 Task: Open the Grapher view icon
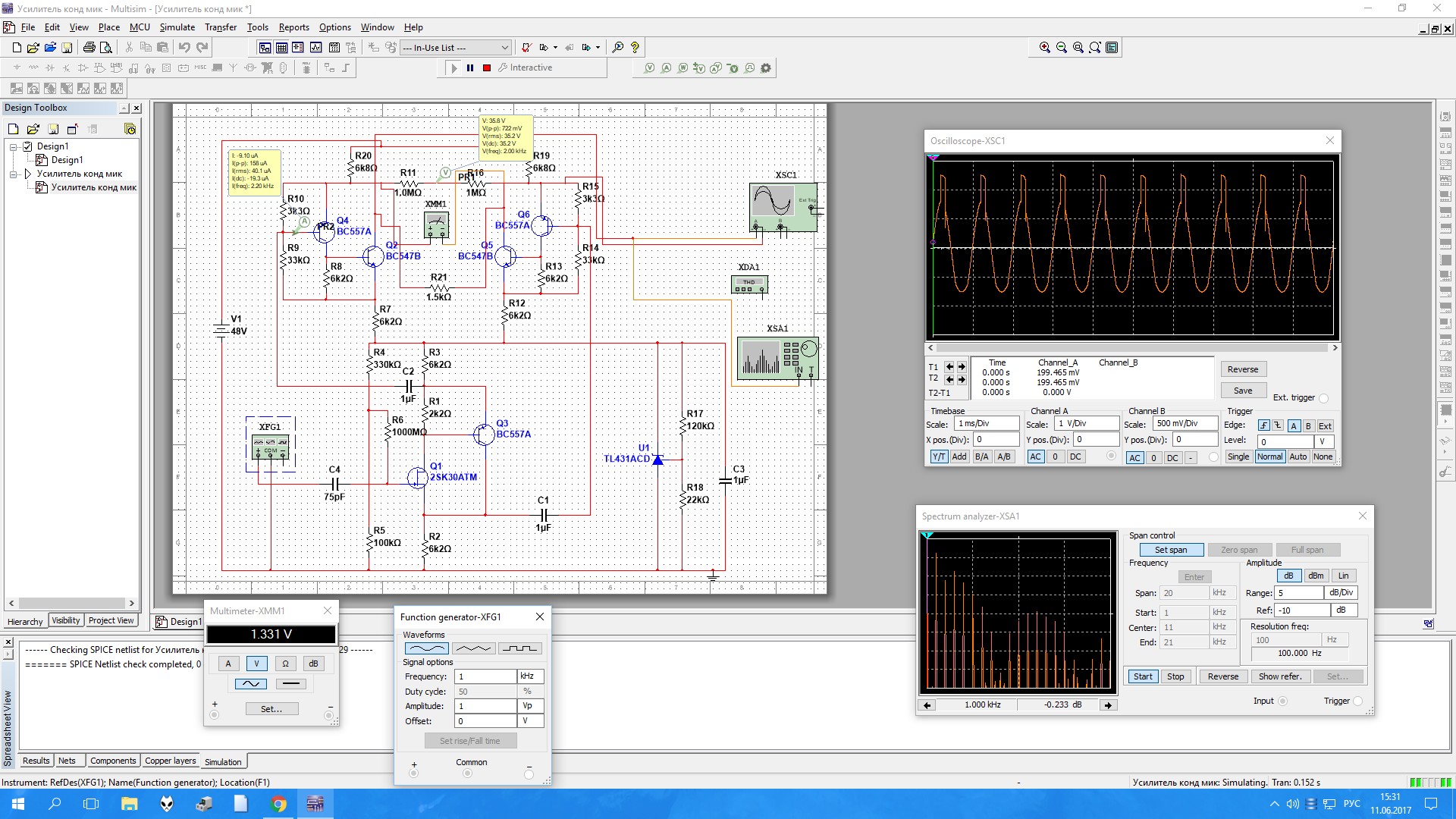315,47
